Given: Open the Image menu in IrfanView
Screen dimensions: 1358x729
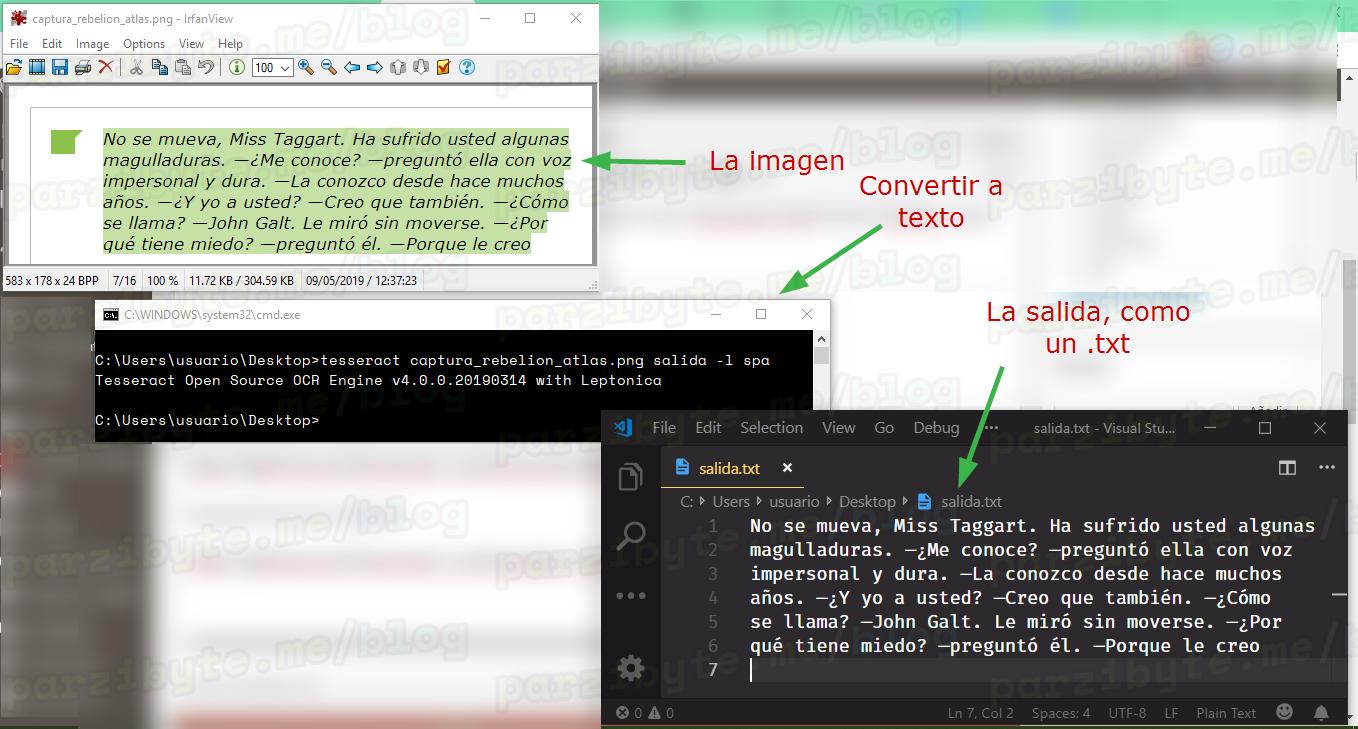Looking at the screenshot, I should (x=92, y=44).
